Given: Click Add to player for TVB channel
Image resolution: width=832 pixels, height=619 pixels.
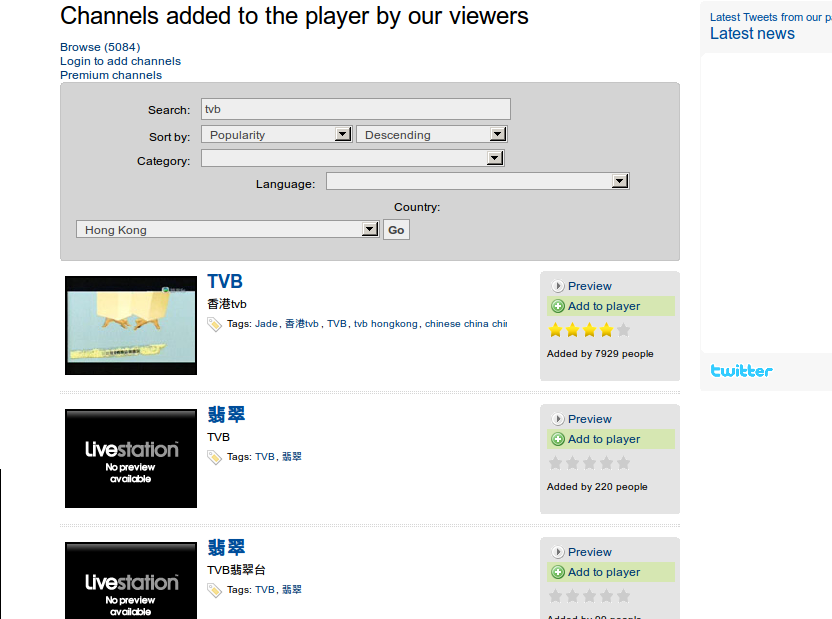Looking at the screenshot, I should (x=604, y=306).
